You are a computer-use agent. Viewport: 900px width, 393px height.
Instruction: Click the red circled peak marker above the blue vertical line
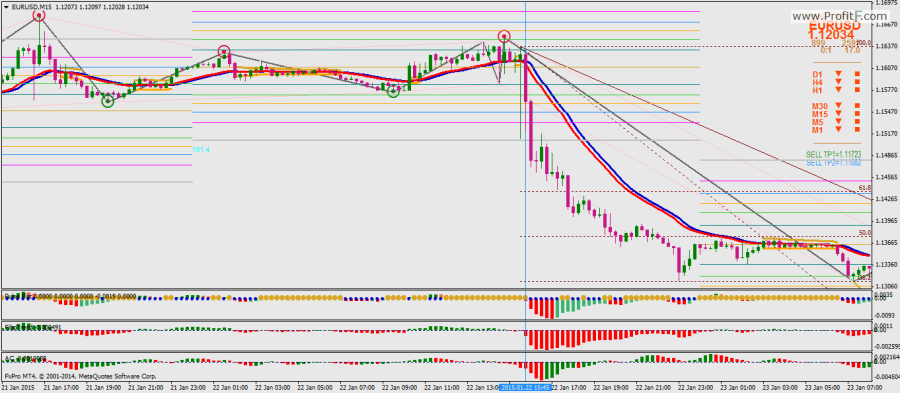coord(504,37)
